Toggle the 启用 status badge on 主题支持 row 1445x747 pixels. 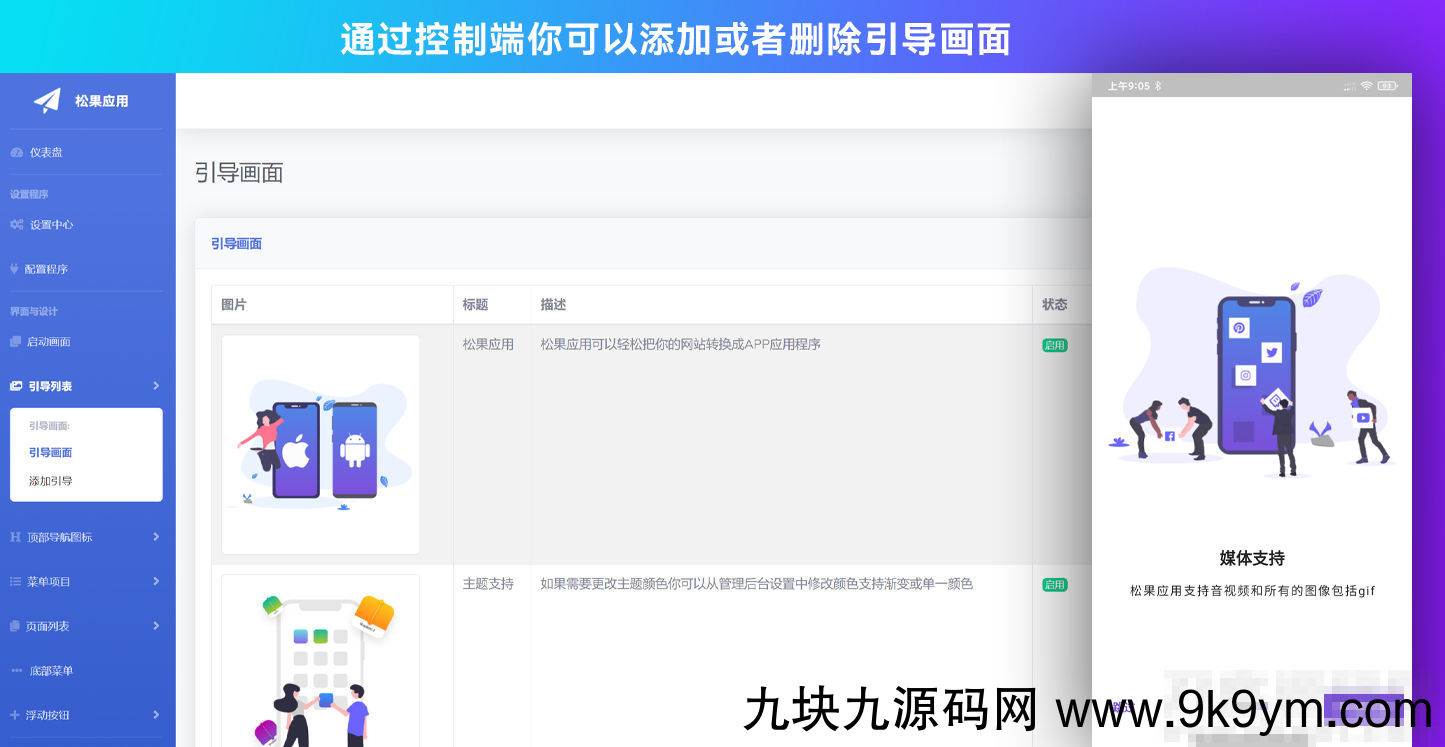[1055, 584]
